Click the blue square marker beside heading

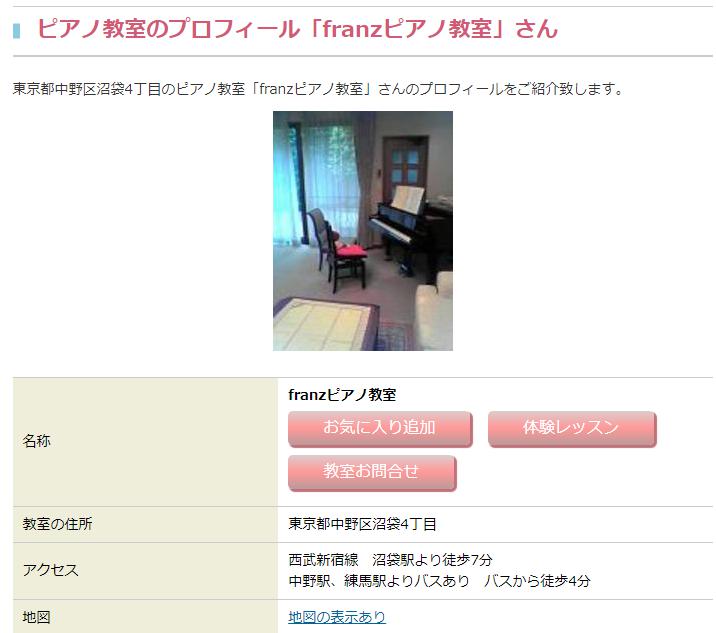click(x=16, y=31)
